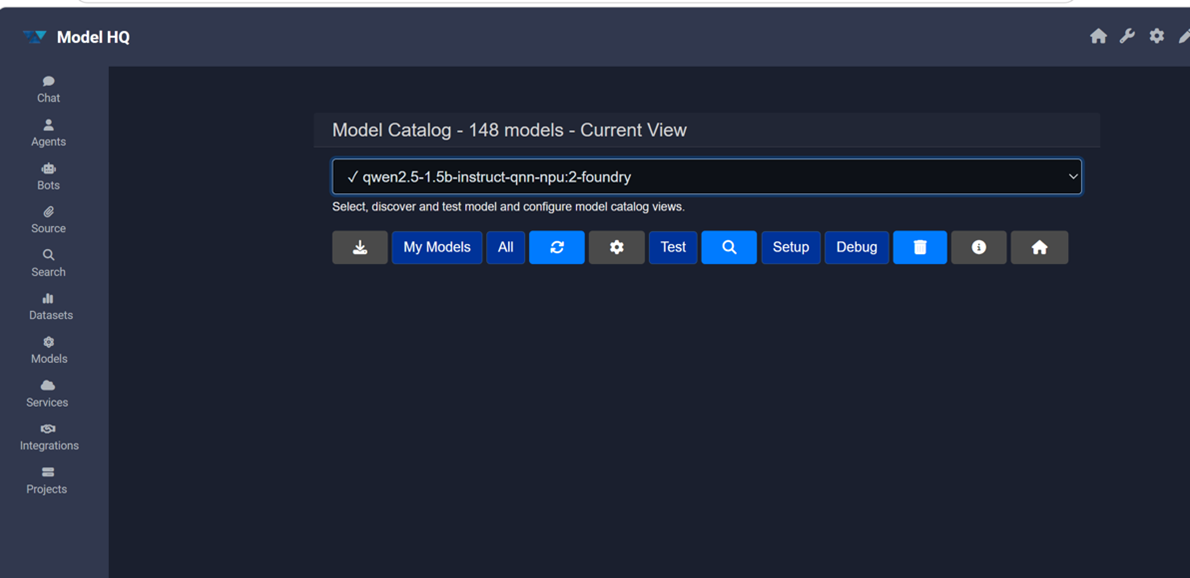1190x578 pixels.
Task: Open settings gear in top header
Action: click(1157, 37)
